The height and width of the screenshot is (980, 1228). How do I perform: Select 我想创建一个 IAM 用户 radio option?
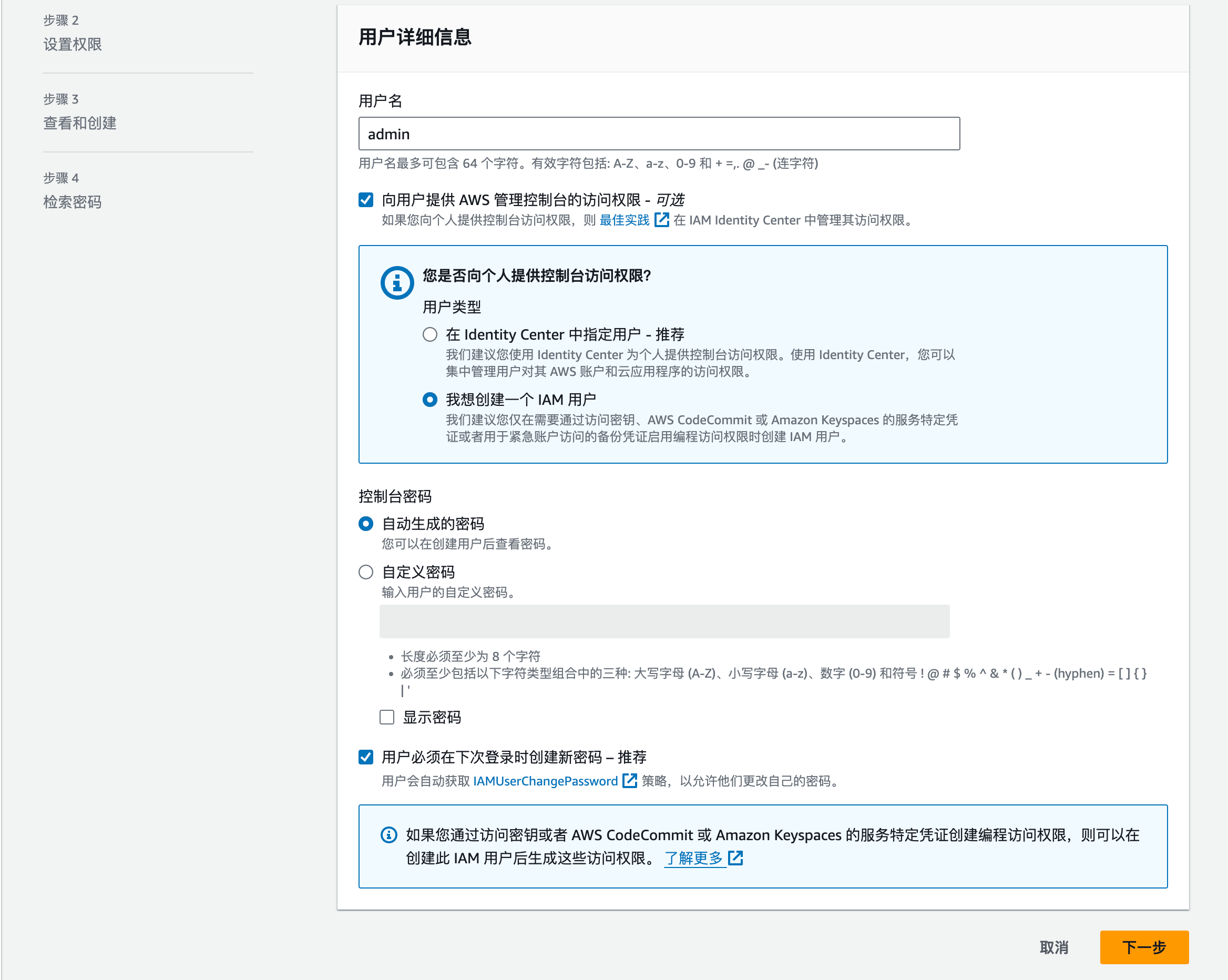(430, 400)
